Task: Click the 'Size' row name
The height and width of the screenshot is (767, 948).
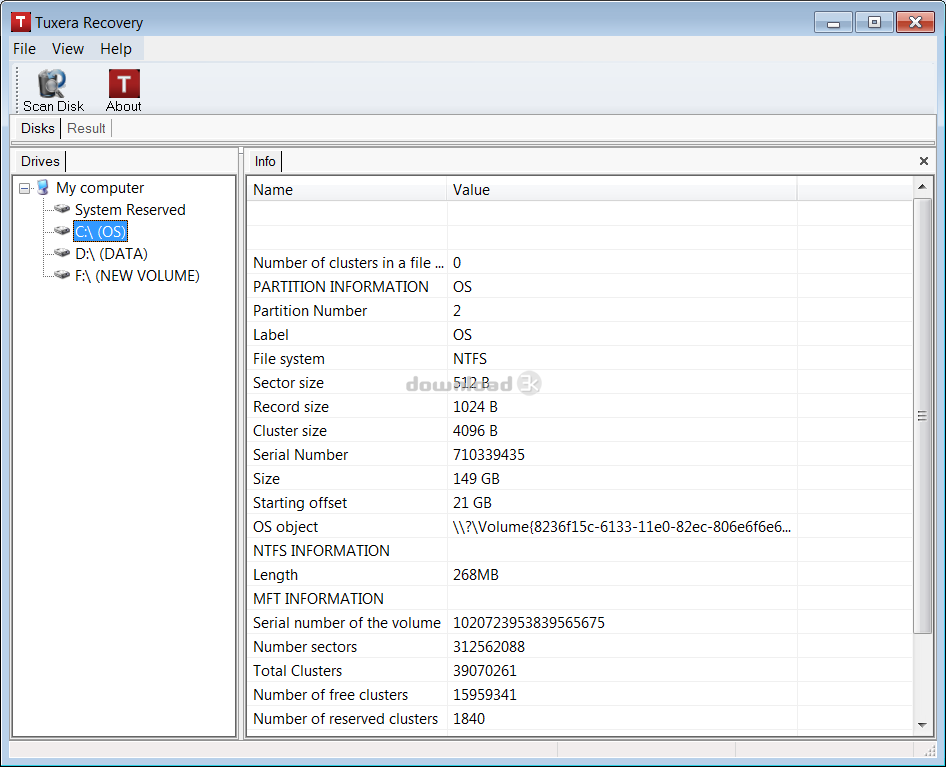Action: [x=266, y=479]
